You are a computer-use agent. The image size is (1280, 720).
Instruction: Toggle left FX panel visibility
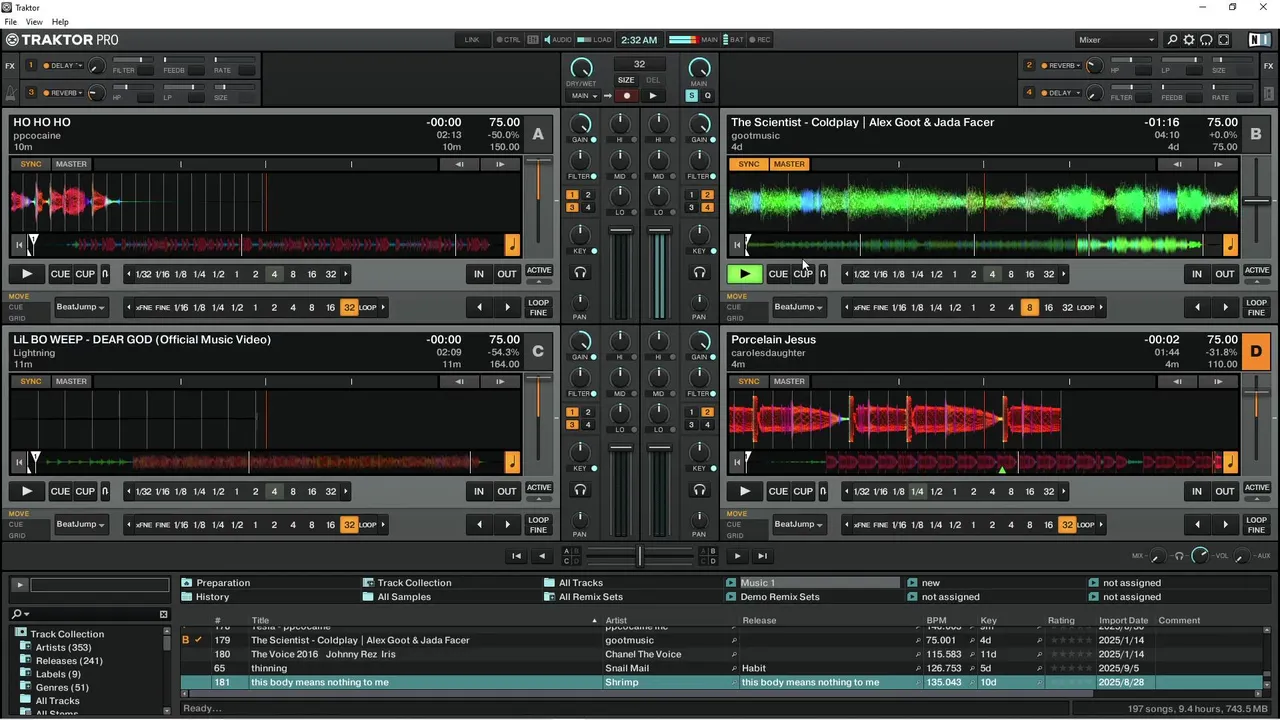point(10,66)
